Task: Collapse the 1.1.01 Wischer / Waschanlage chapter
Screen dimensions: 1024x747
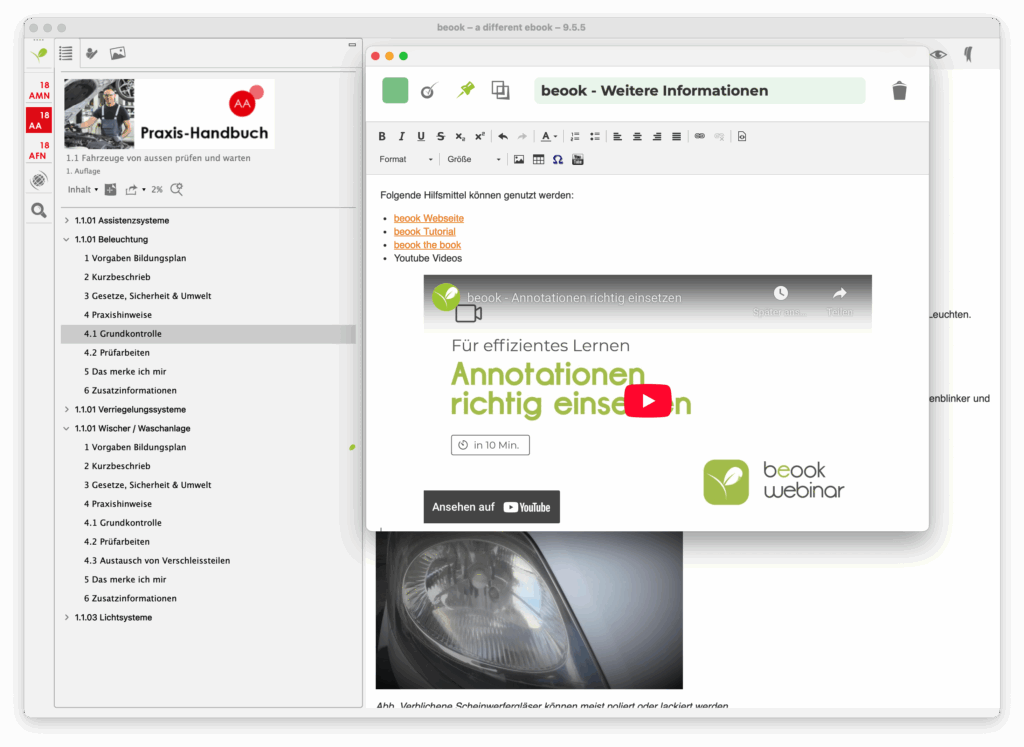Action: pyautogui.click(x=67, y=428)
